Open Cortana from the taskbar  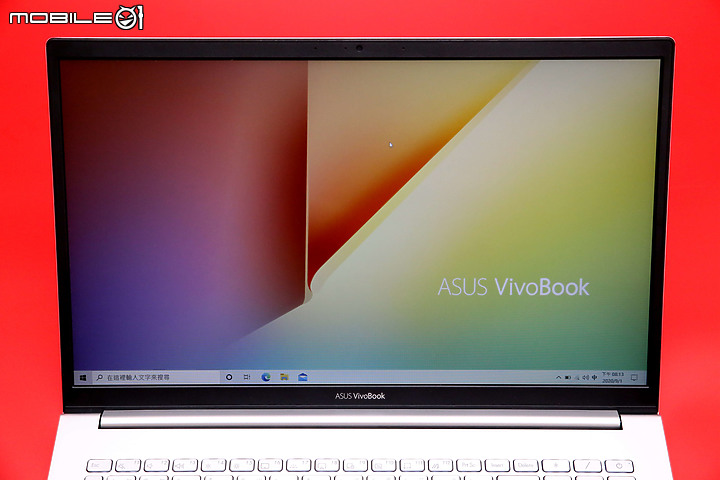pyautogui.click(x=229, y=377)
